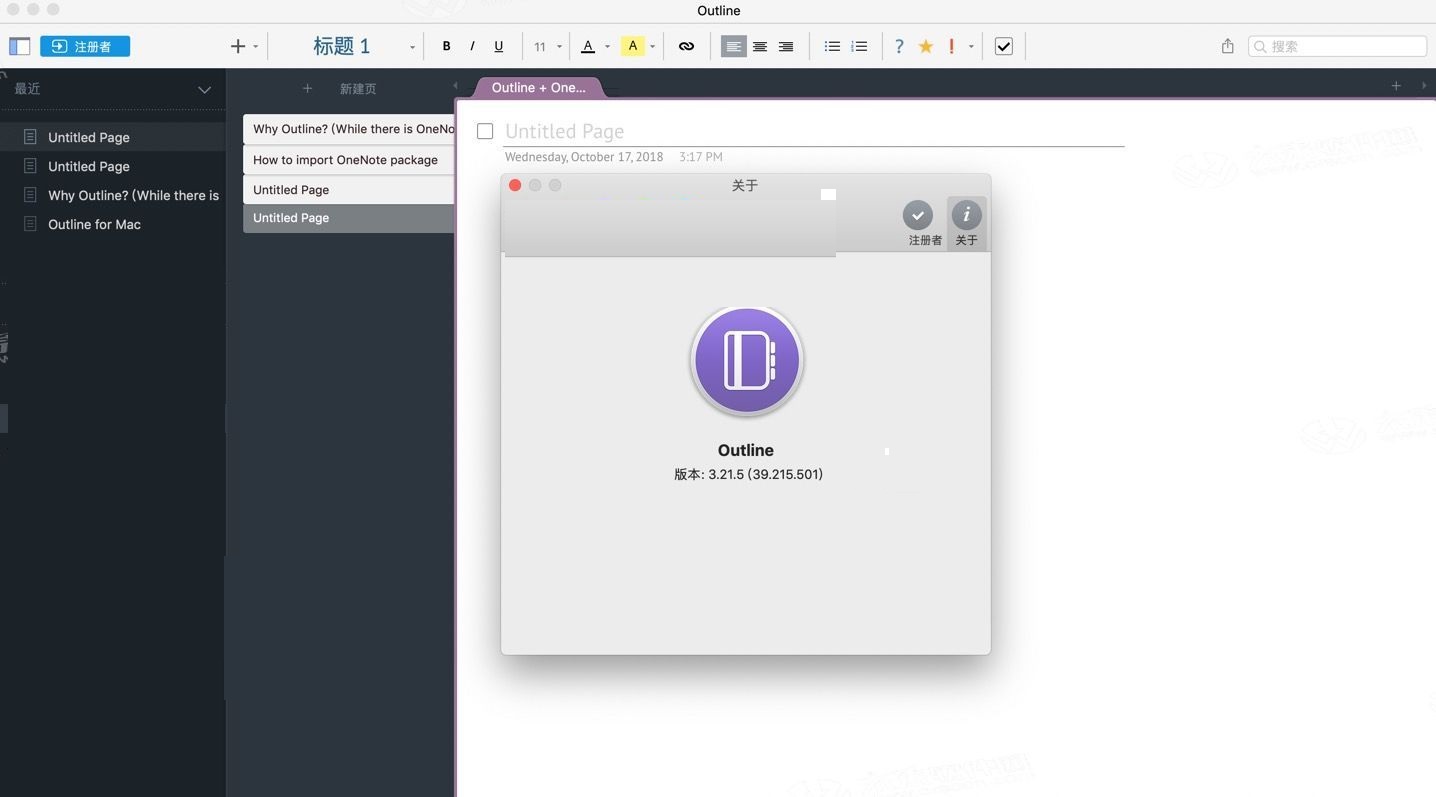Open the highlight color dropdown arrow
This screenshot has width=1436, height=797.
click(x=652, y=47)
